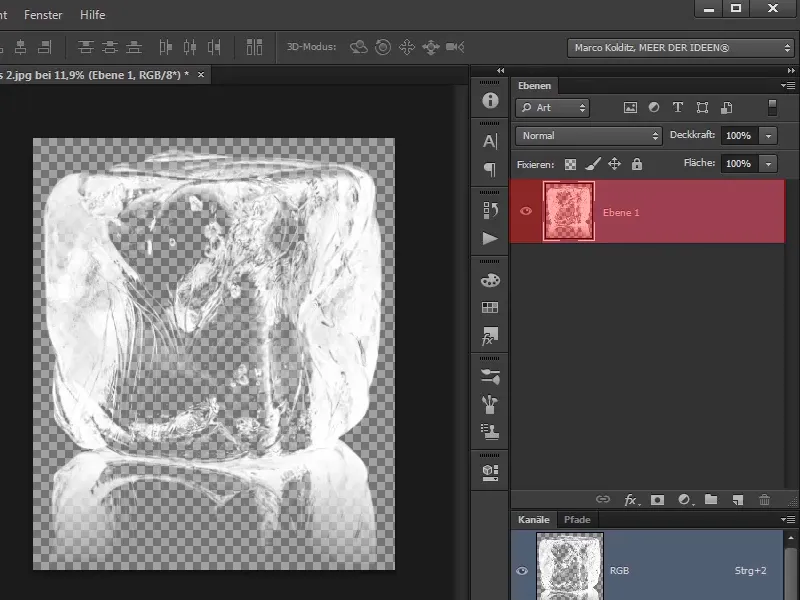This screenshot has width=800, height=600.
Task: Create new layer button
Action: 738,500
